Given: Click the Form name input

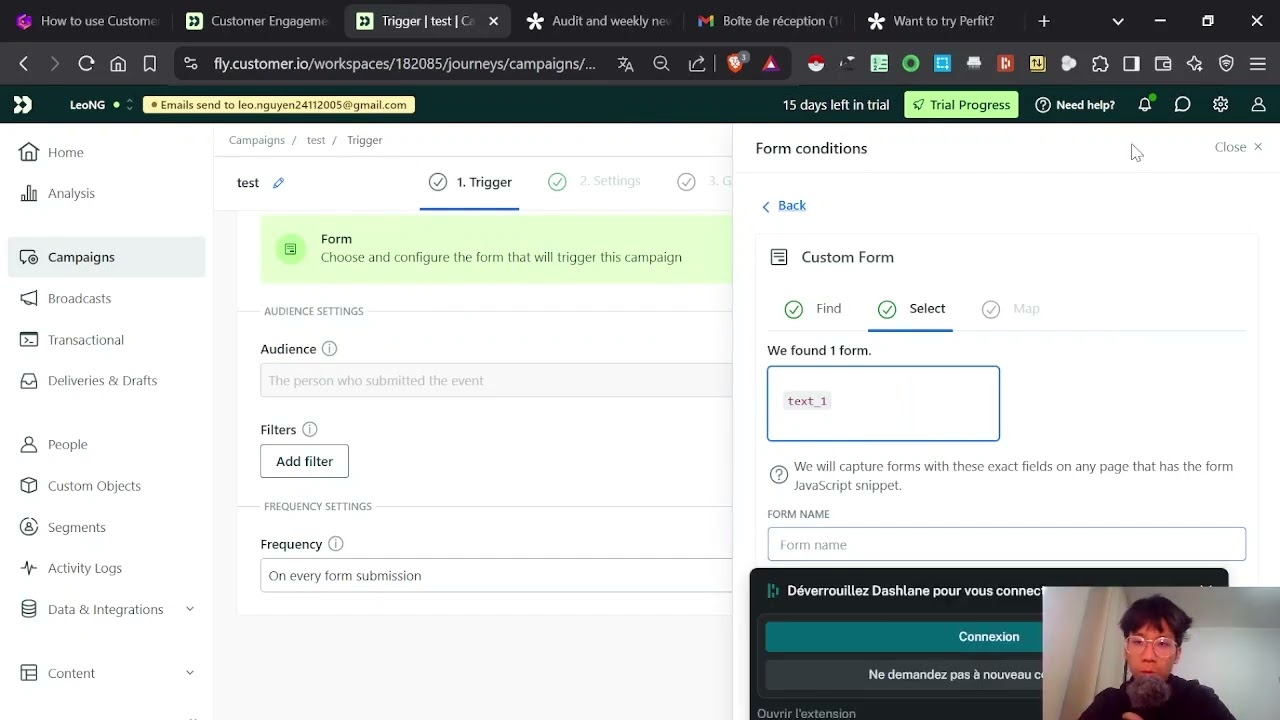Looking at the screenshot, I should [1006, 544].
